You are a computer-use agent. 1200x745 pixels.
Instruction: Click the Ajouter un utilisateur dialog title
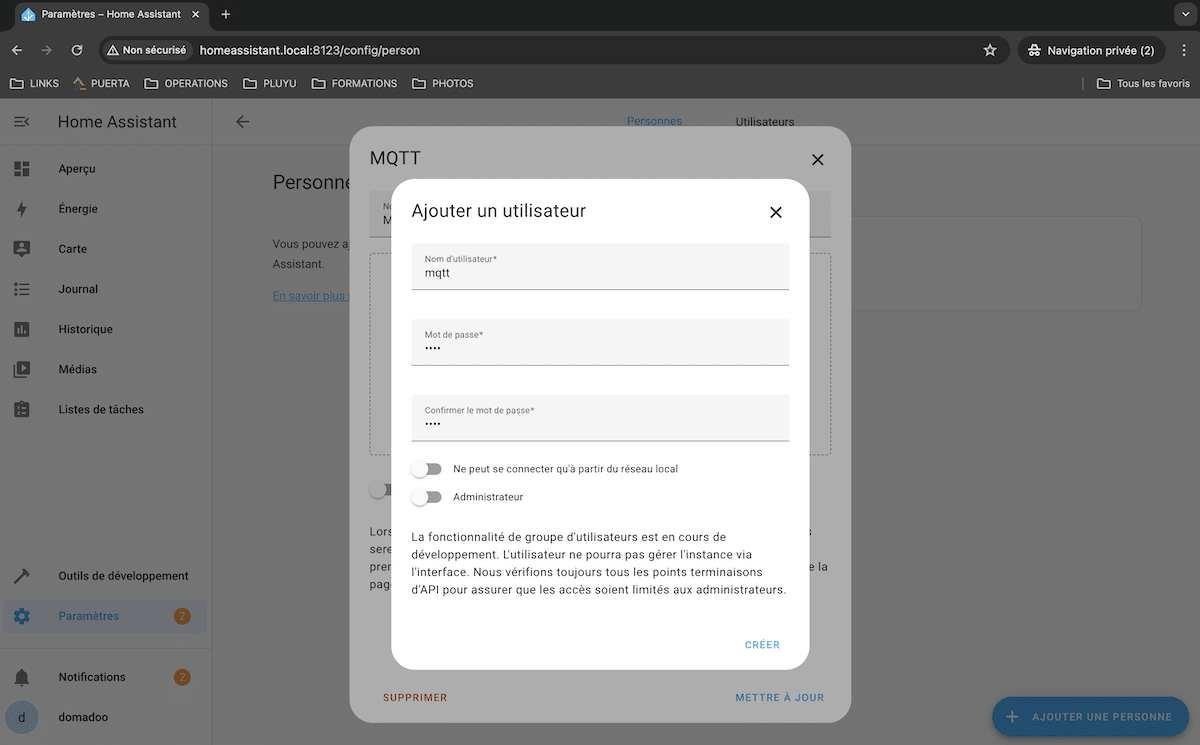[499, 211]
